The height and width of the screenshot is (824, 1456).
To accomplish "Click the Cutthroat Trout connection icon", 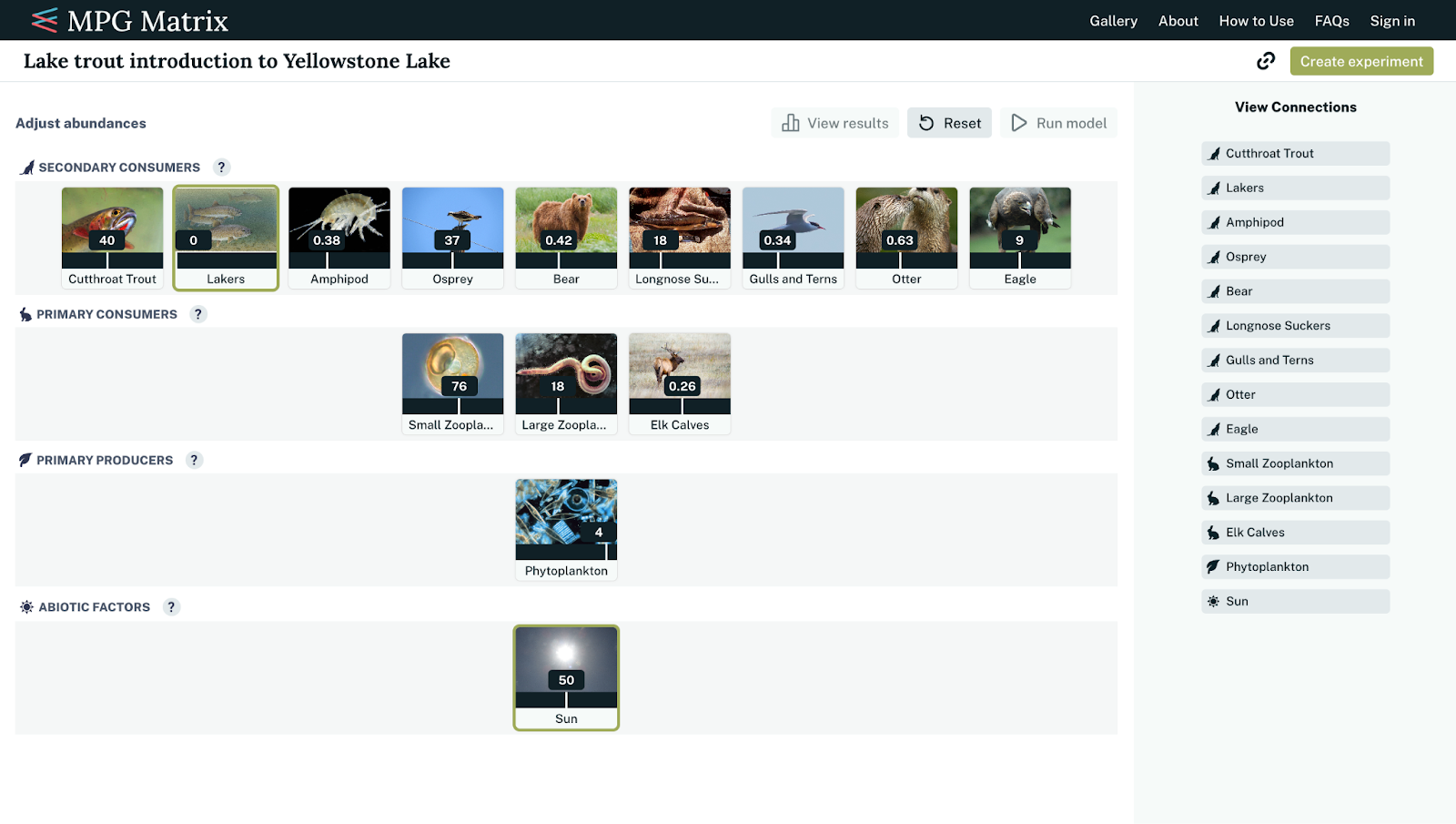I will tap(1214, 154).
